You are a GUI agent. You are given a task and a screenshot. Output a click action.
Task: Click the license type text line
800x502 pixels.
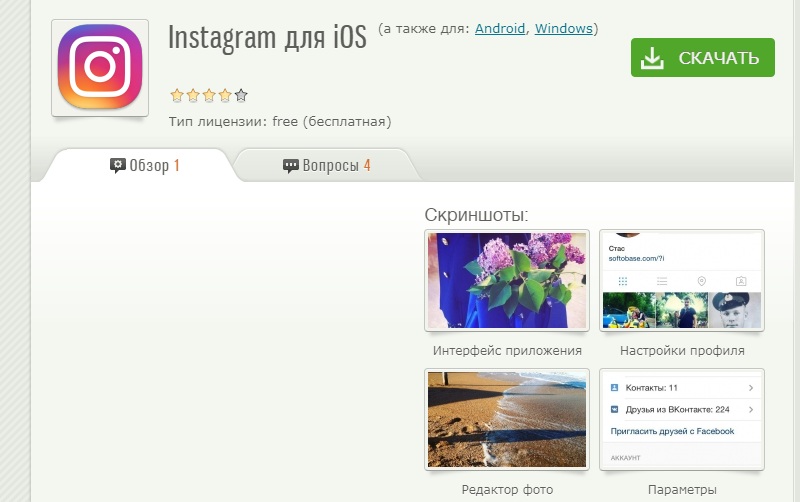(x=280, y=121)
